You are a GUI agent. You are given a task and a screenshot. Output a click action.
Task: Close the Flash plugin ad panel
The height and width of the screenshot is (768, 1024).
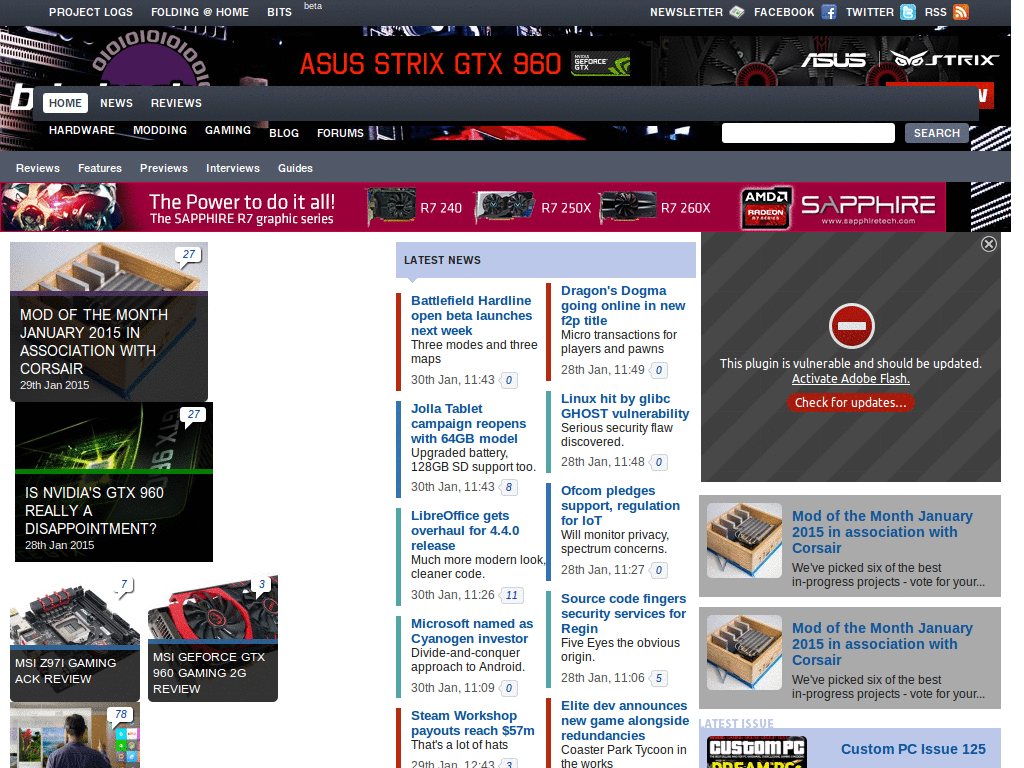(989, 244)
